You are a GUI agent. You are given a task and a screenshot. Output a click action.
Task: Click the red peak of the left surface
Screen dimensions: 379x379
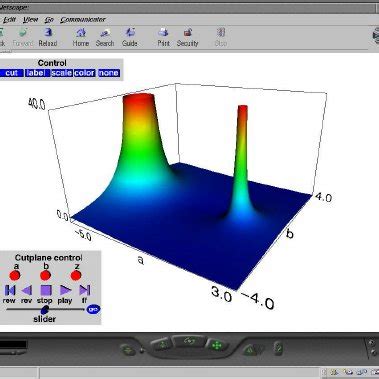(x=139, y=100)
